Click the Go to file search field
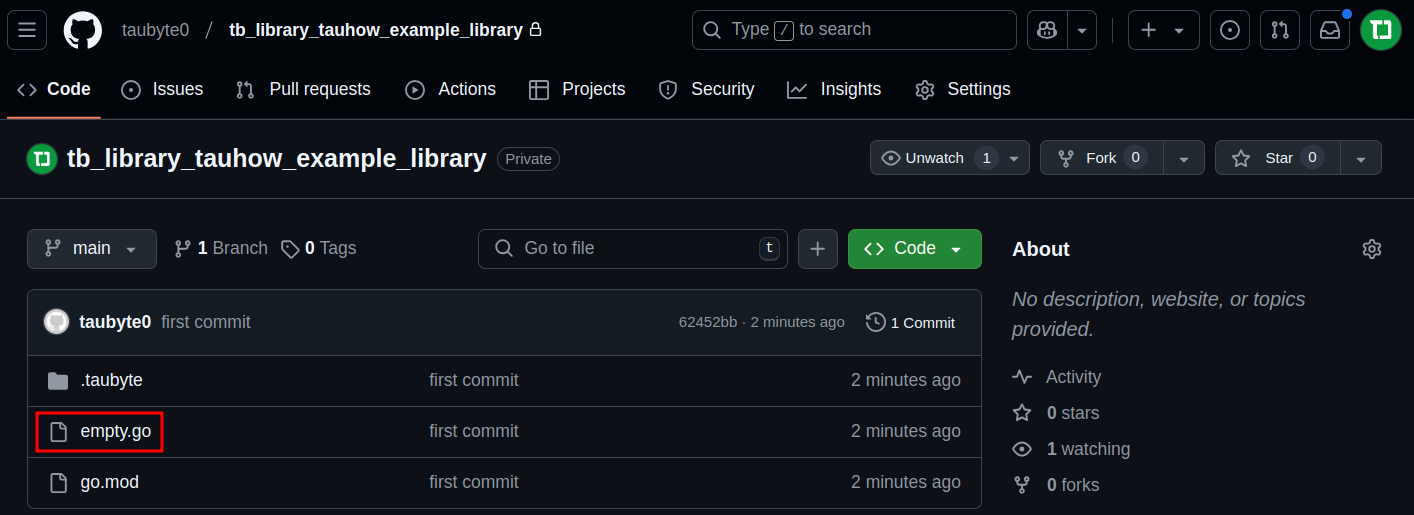Image resolution: width=1414 pixels, height=515 pixels. (632, 249)
